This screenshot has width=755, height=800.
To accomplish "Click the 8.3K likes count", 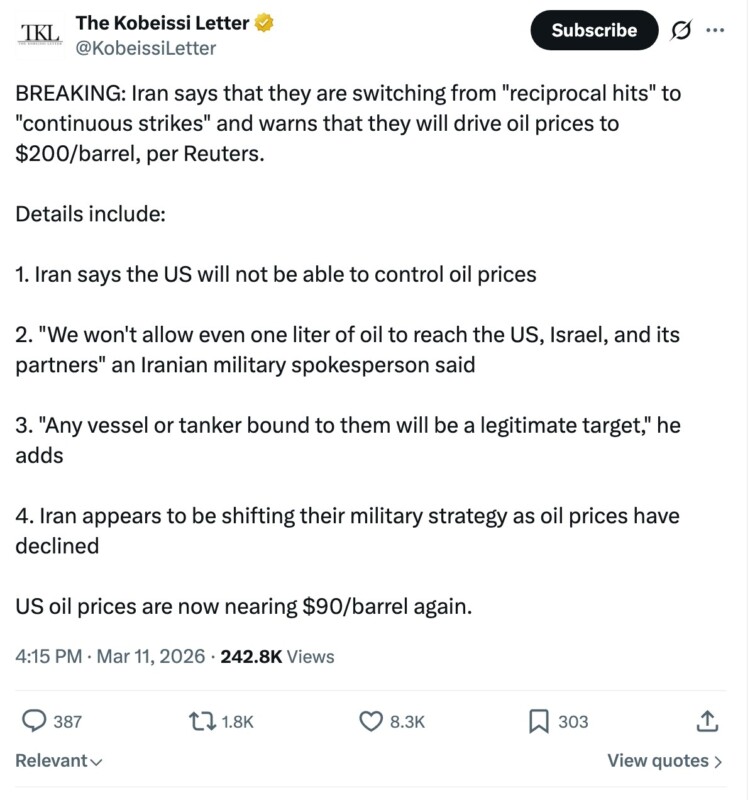I will tap(407, 721).
